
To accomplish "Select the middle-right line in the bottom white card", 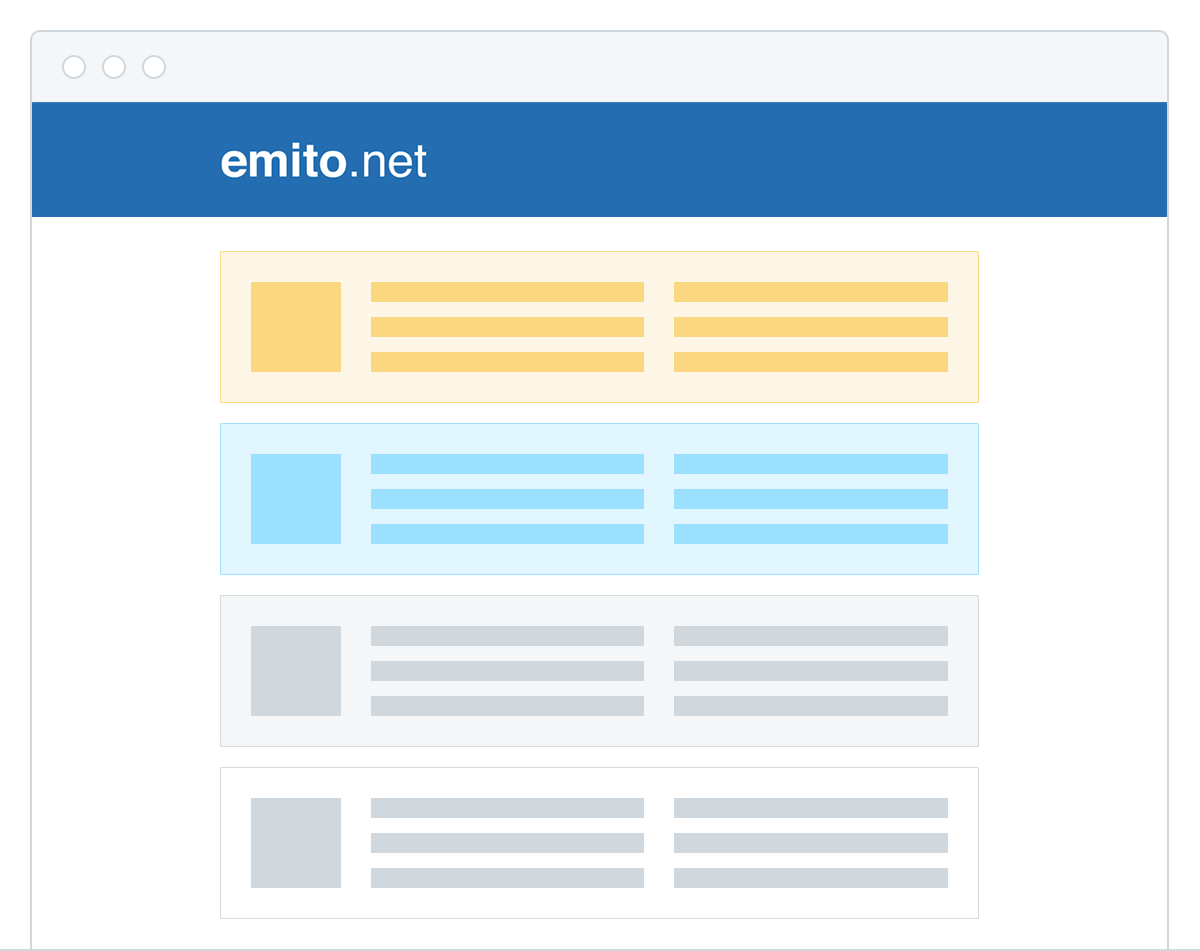I will click(810, 843).
